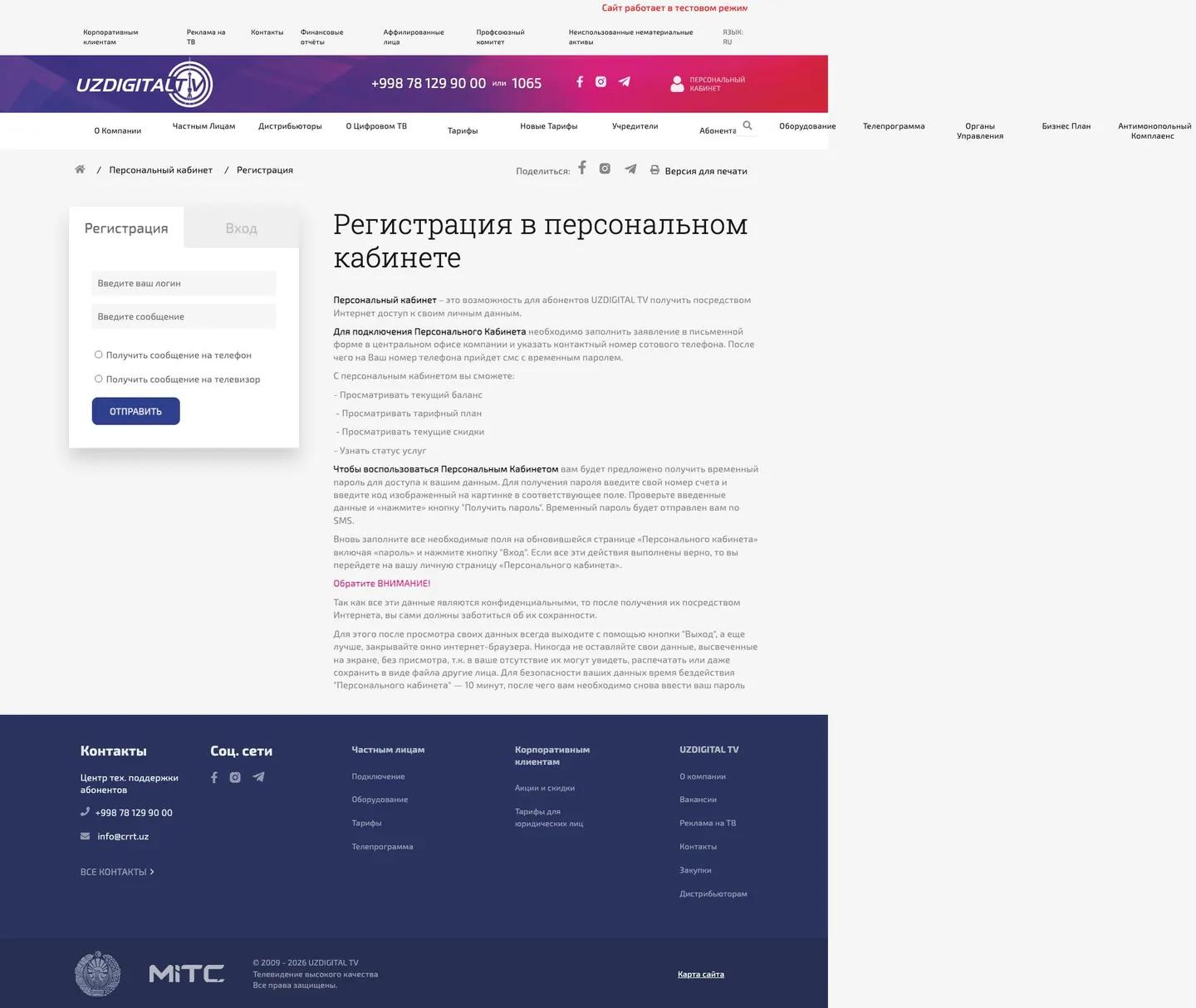Open Телепрограмма menu item in the main navigation
This screenshot has height=1008, width=1196.
tap(894, 126)
